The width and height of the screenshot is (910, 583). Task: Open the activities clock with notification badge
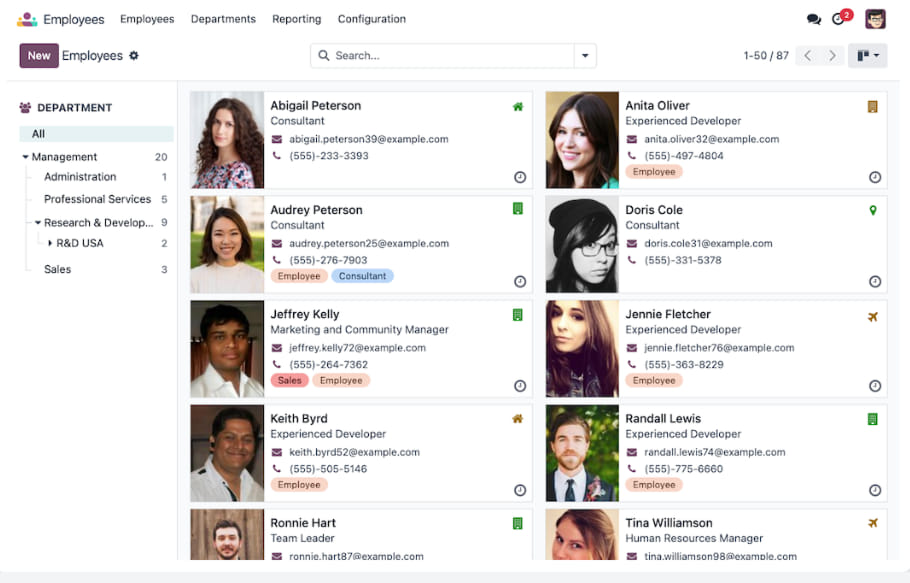tap(840, 19)
